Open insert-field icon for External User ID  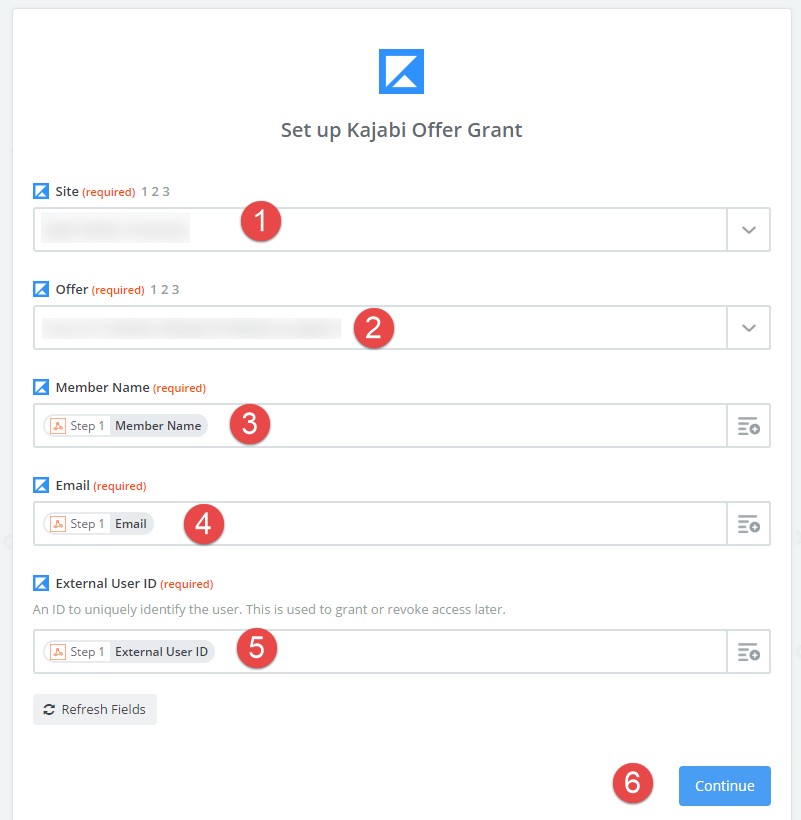click(748, 652)
